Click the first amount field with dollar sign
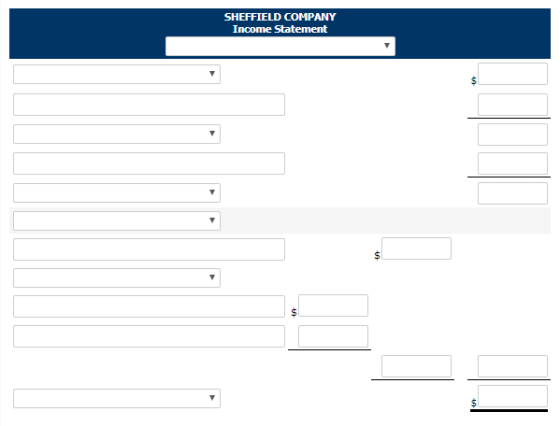This screenshot has height=426, width=560. click(512, 74)
